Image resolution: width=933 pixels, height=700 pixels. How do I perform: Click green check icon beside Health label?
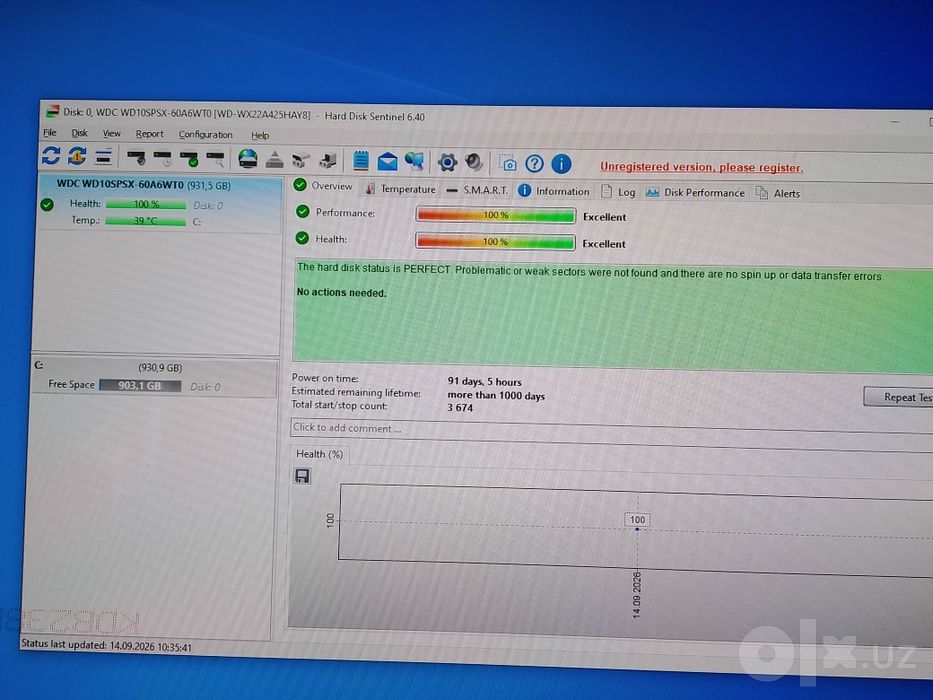click(302, 238)
